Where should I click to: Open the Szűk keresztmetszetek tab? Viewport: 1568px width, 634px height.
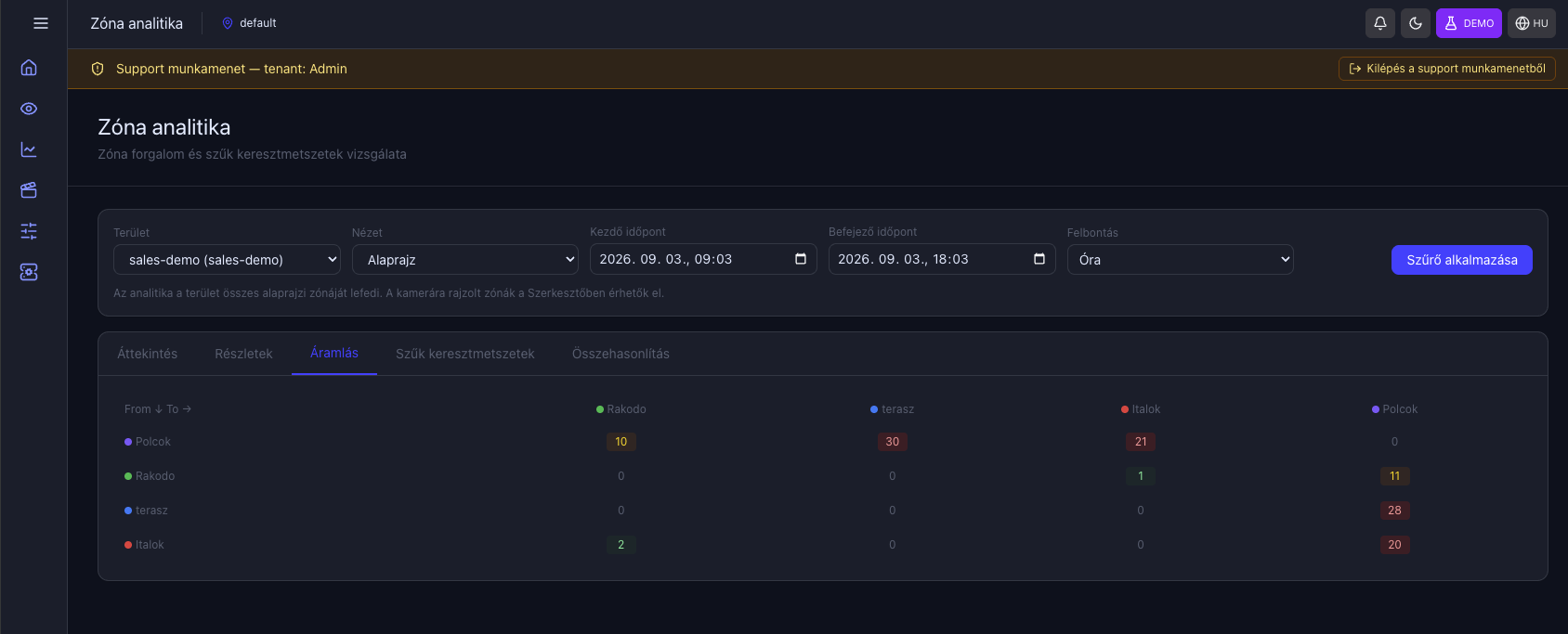coord(465,354)
